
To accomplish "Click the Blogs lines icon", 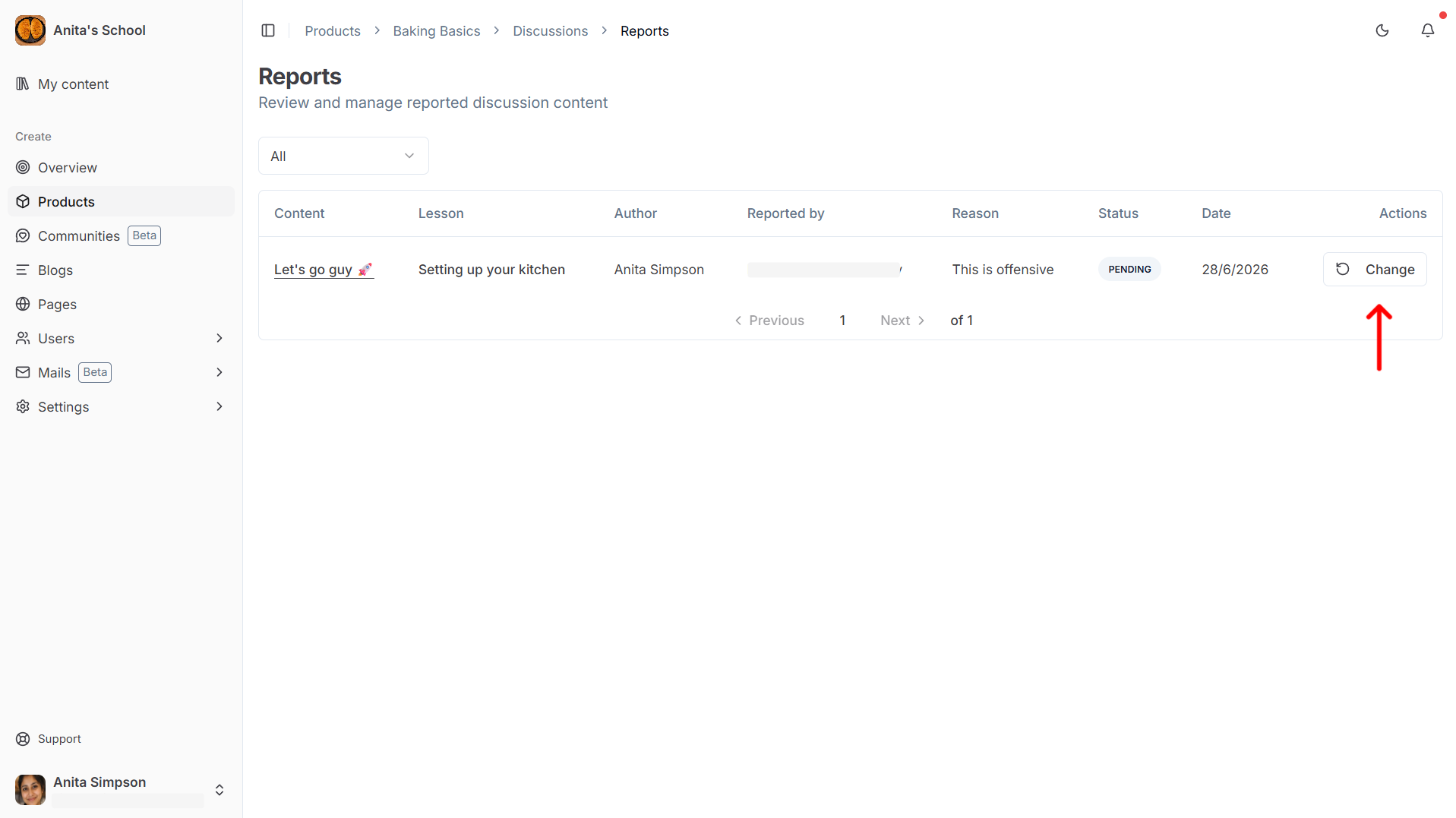I will [x=23, y=270].
